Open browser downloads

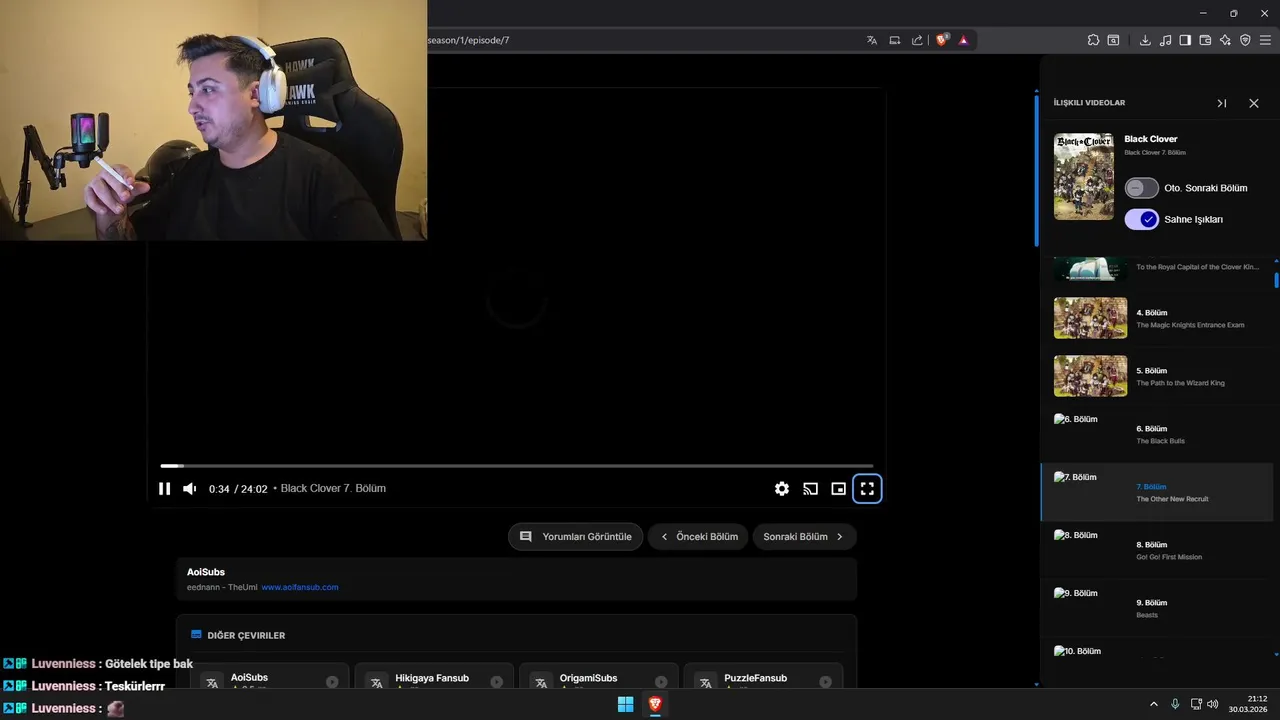[1145, 40]
